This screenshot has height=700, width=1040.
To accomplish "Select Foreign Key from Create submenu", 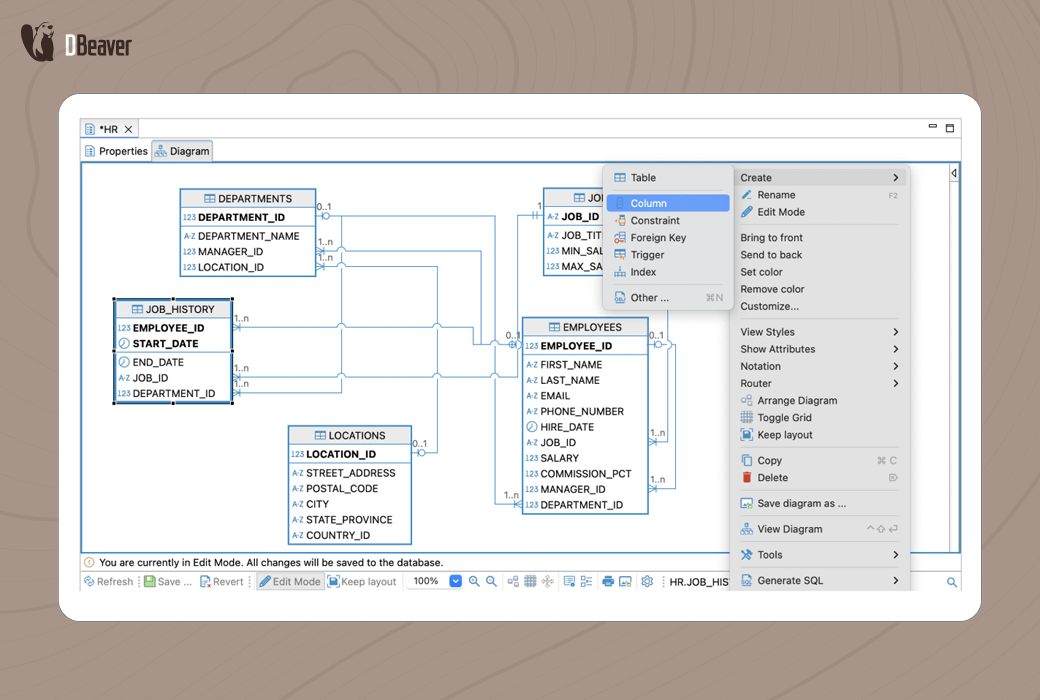I will click(x=658, y=238).
